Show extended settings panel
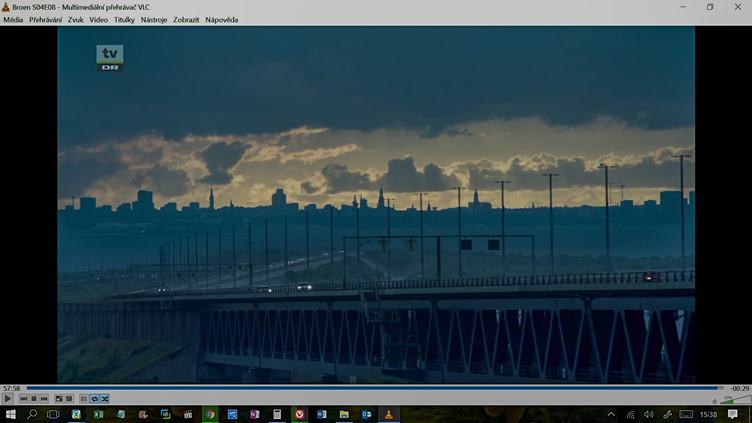The width and height of the screenshot is (752, 423). pos(69,399)
